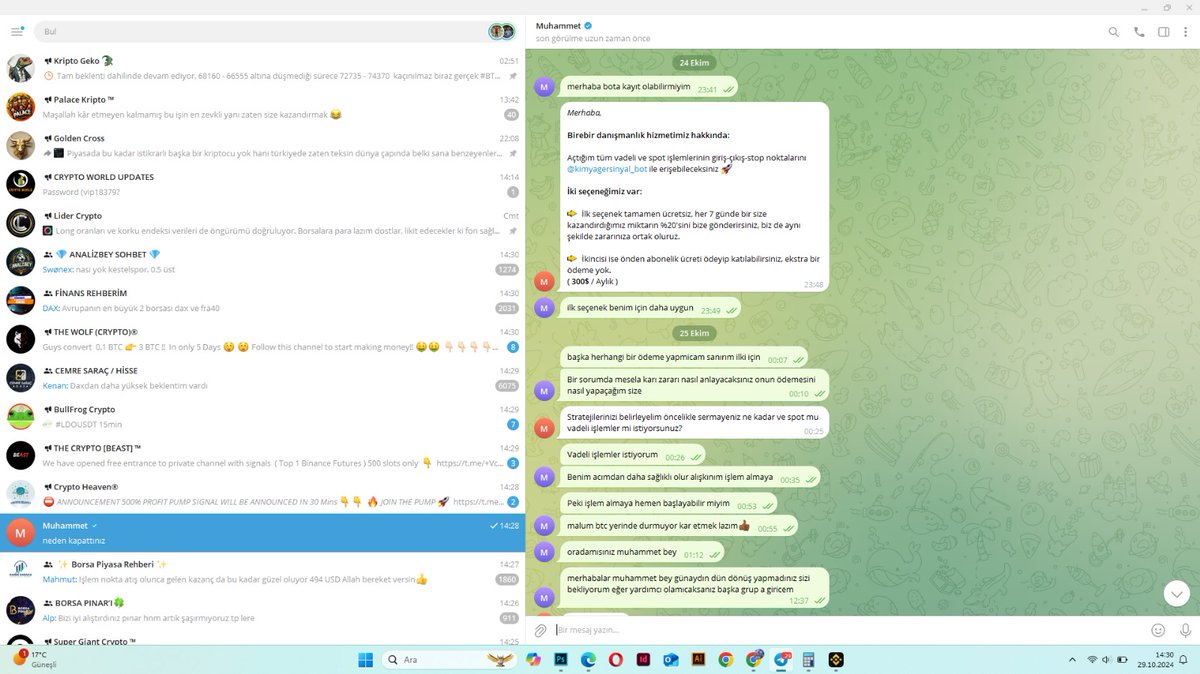Screen dimensions: 1200x674
Task: Click the BullFrog Crypto avatar
Action: point(21,416)
